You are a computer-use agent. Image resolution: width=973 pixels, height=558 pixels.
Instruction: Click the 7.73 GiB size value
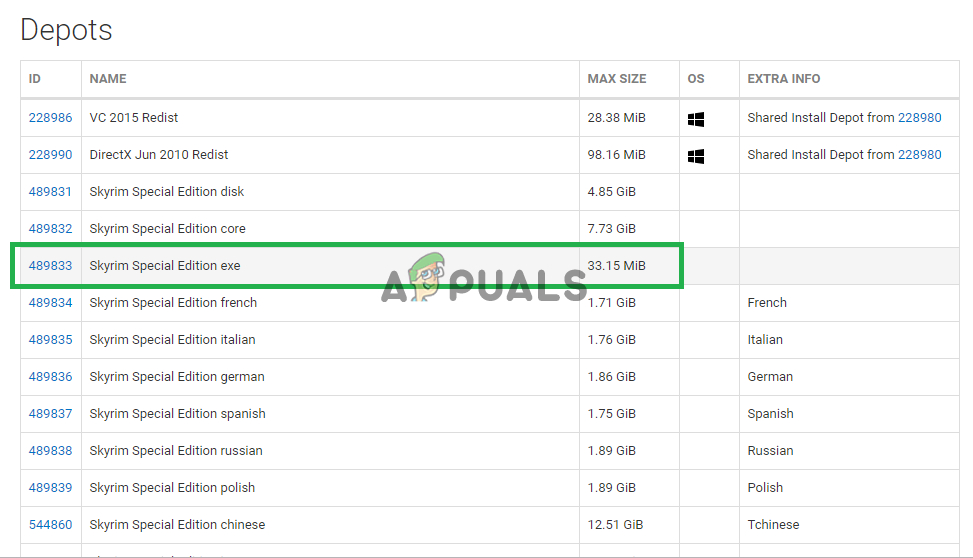(x=612, y=228)
